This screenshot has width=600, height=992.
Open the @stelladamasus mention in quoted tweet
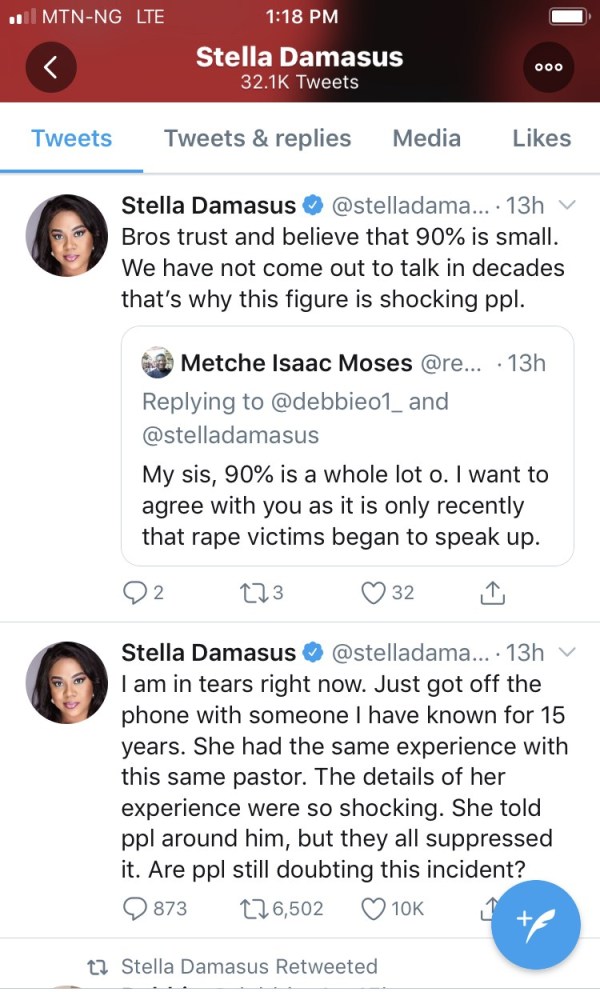(x=231, y=435)
